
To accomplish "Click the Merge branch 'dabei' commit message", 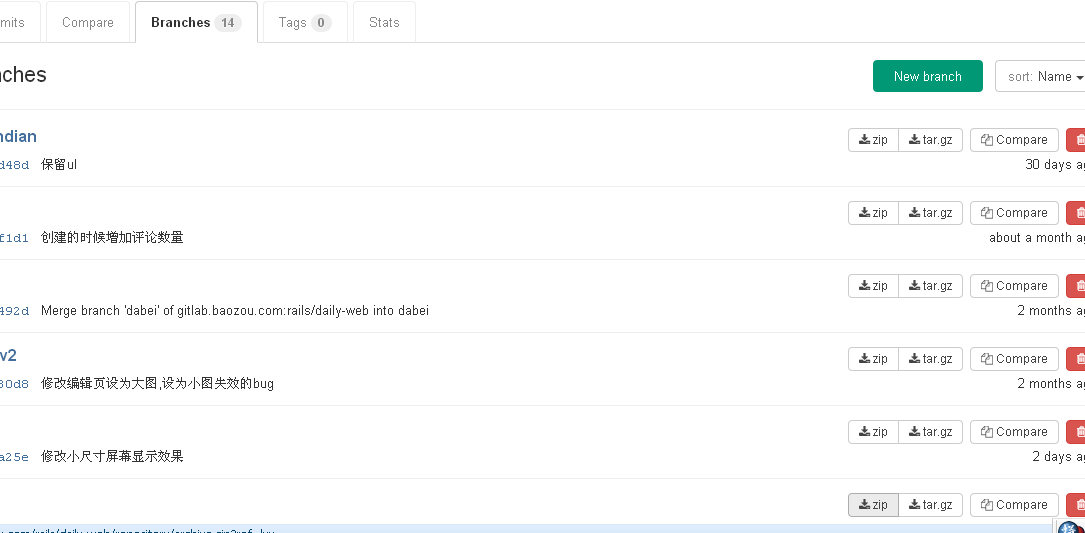I will pyautogui.click(x=235, y=311).
